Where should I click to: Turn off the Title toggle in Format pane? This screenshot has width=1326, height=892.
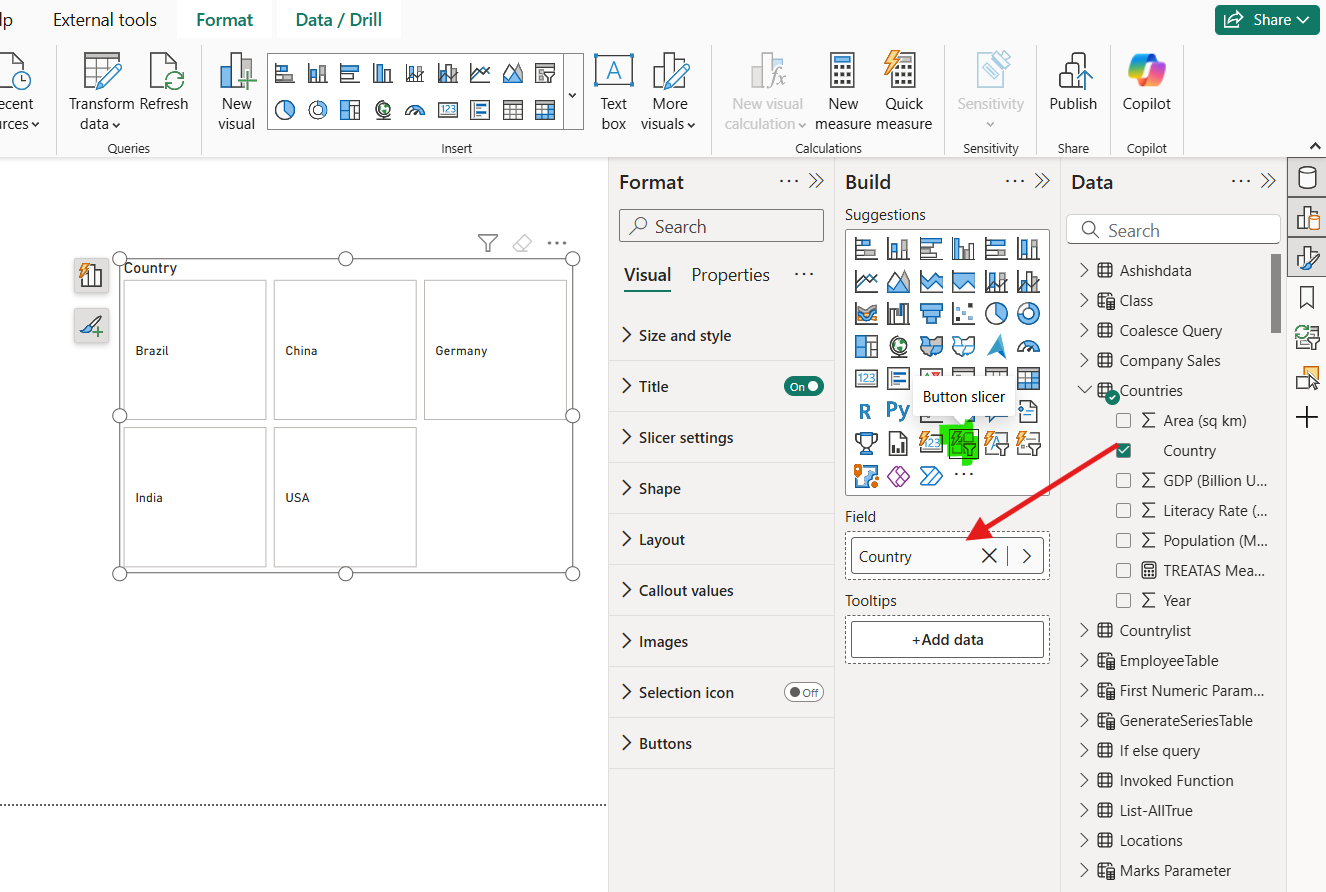point(804,386)
